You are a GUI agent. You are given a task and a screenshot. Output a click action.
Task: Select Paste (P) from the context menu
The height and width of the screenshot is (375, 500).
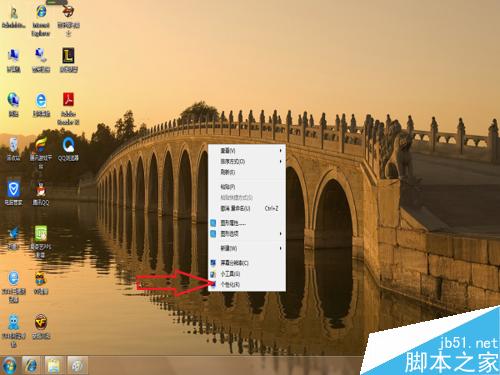point(247,187)
